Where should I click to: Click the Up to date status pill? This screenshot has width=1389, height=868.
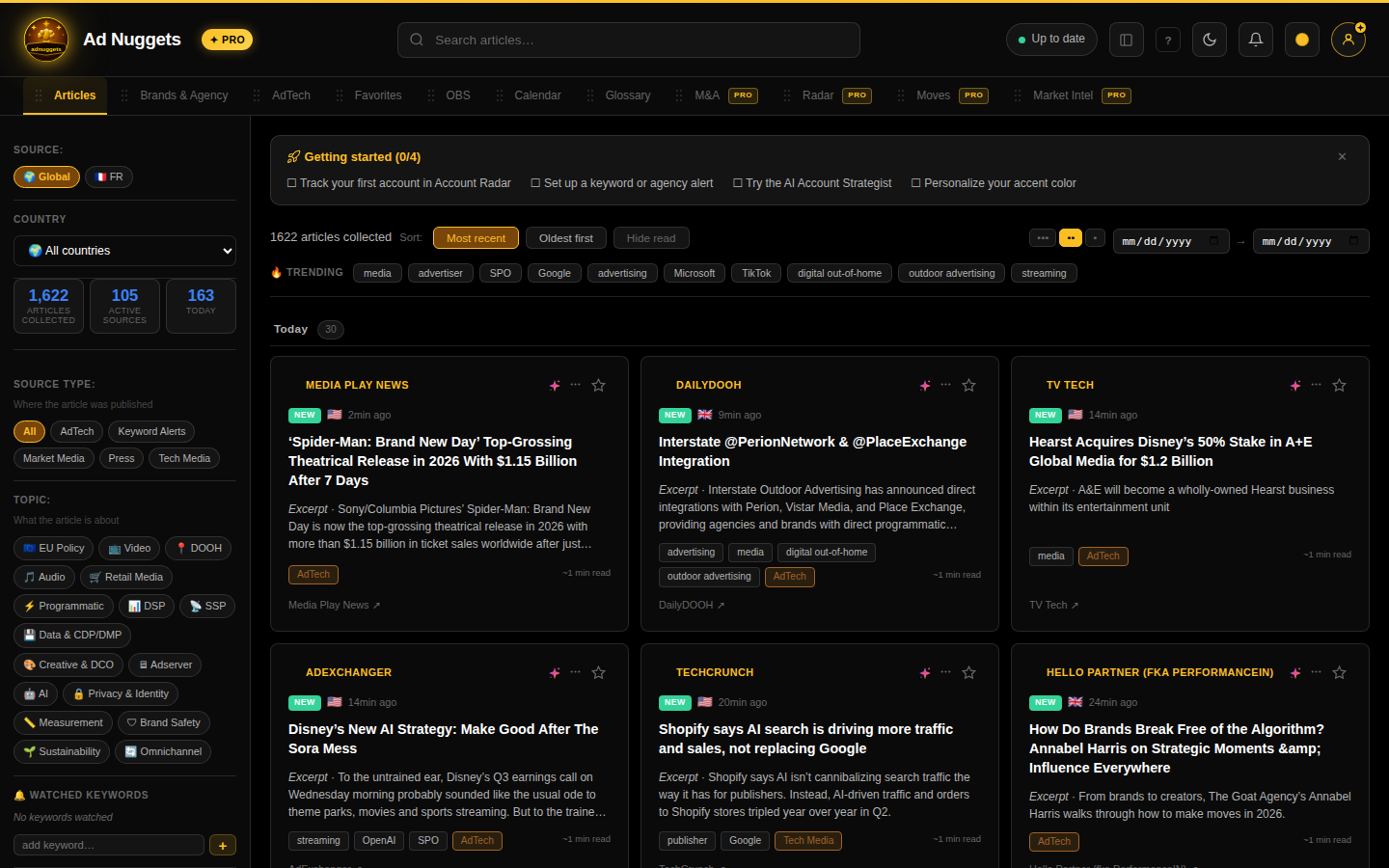pyautogui.click(x=1051, y=40)
